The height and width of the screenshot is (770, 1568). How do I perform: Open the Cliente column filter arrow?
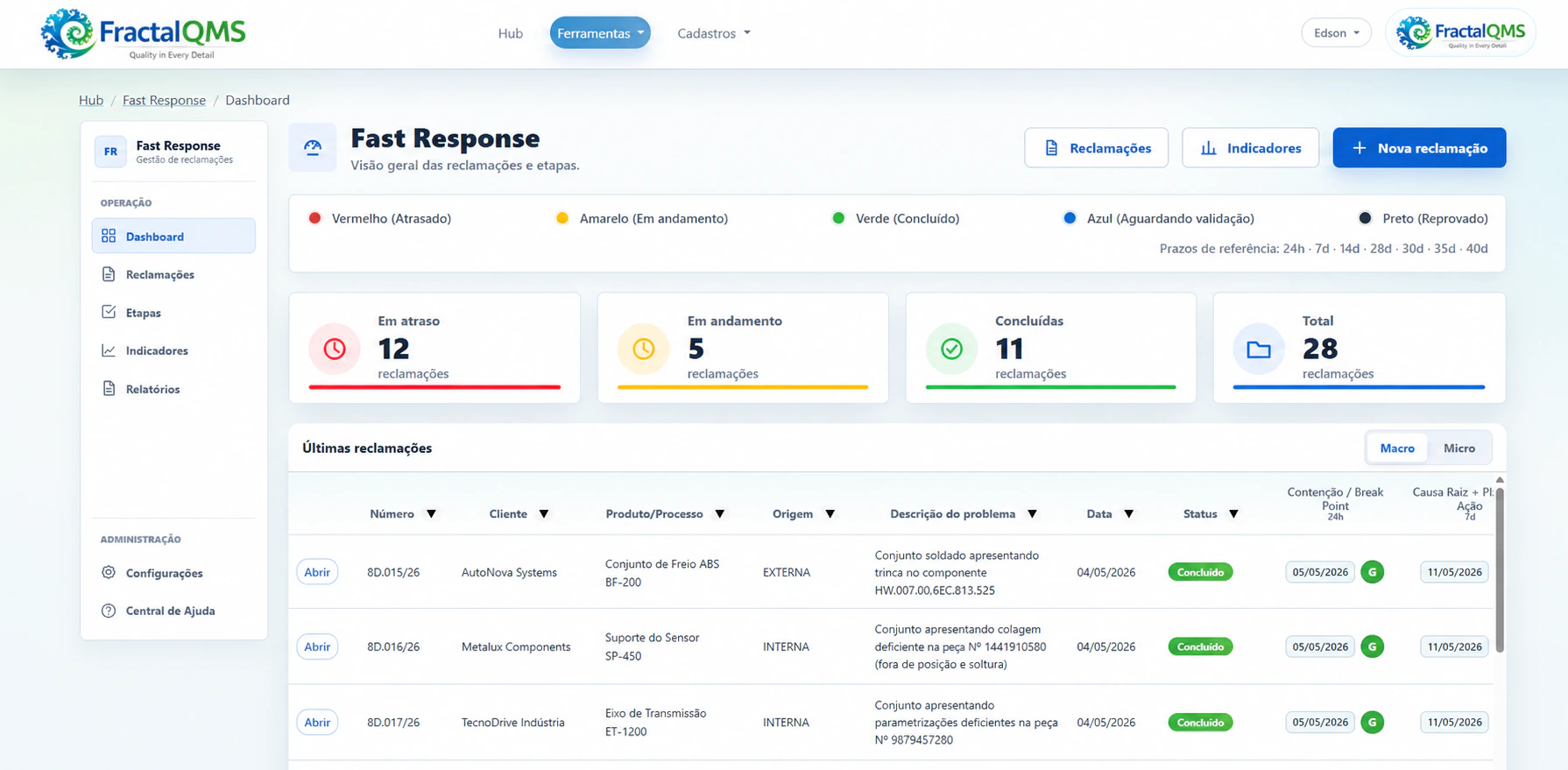pyautogui.click(x=544, y=514)
